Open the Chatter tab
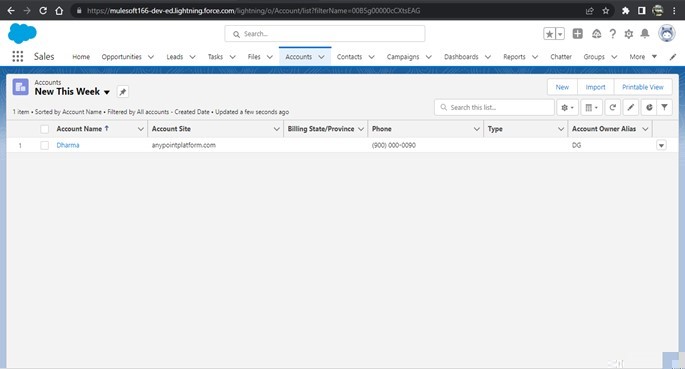The height and width of the screenshot is (369, 685). (561, 57)
